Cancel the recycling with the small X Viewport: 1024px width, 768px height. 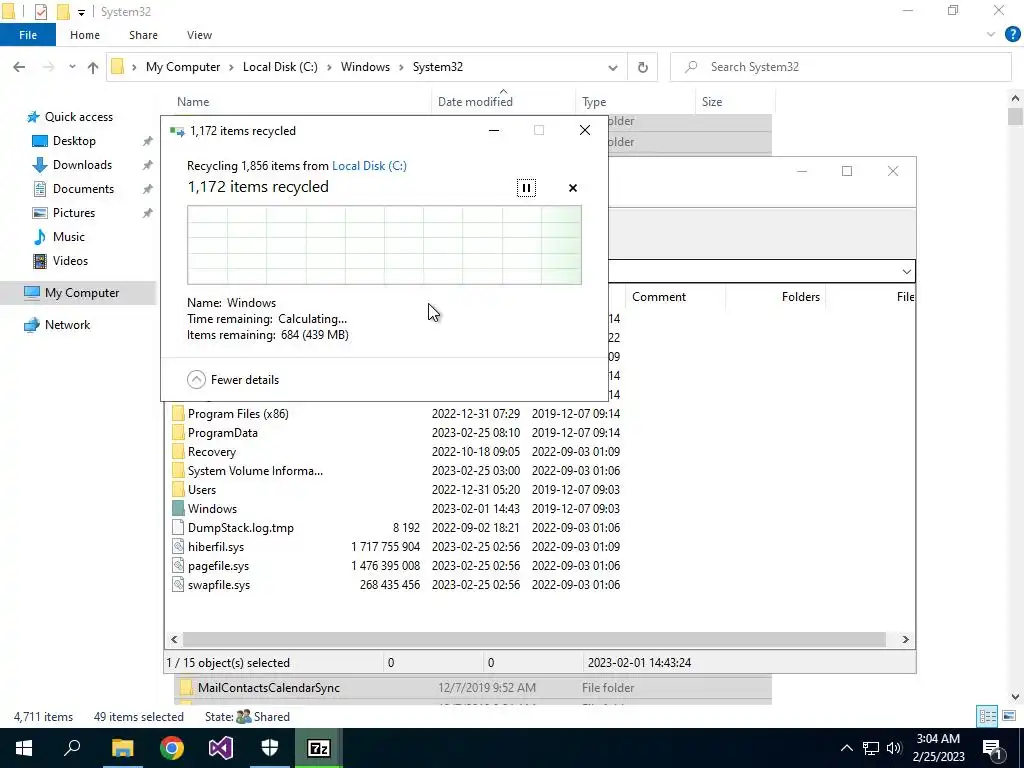(x=573, y=188)
